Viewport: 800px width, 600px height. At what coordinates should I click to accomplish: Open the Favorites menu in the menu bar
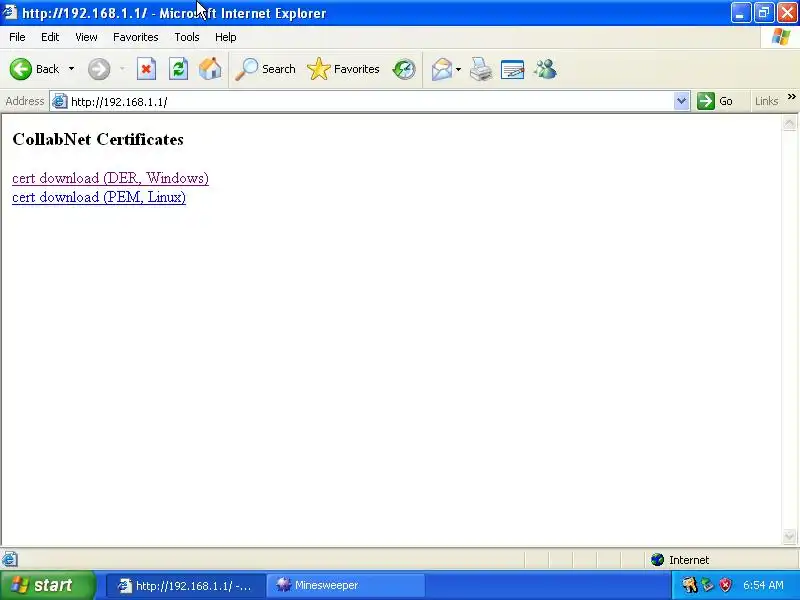tap(136, 37)
